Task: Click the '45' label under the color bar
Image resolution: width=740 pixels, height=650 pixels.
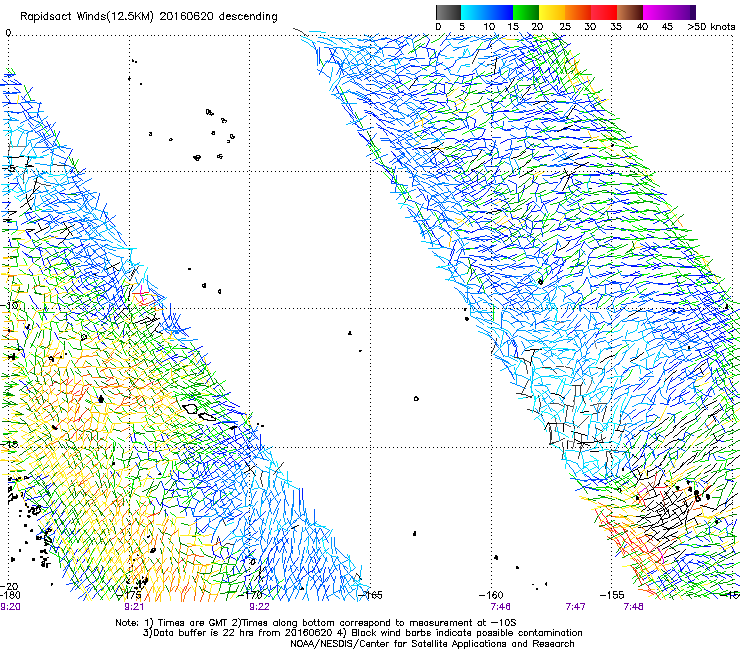Action: click(x=667, y=27)
